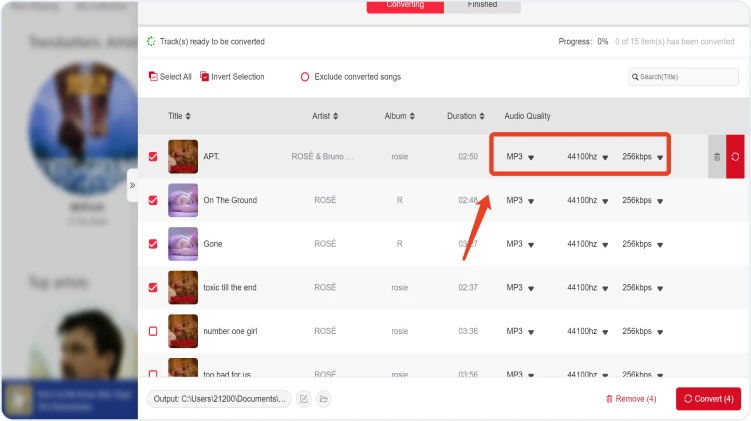Click the Select All icon
The height and width of the screenshot is (421, 751).
153,77
